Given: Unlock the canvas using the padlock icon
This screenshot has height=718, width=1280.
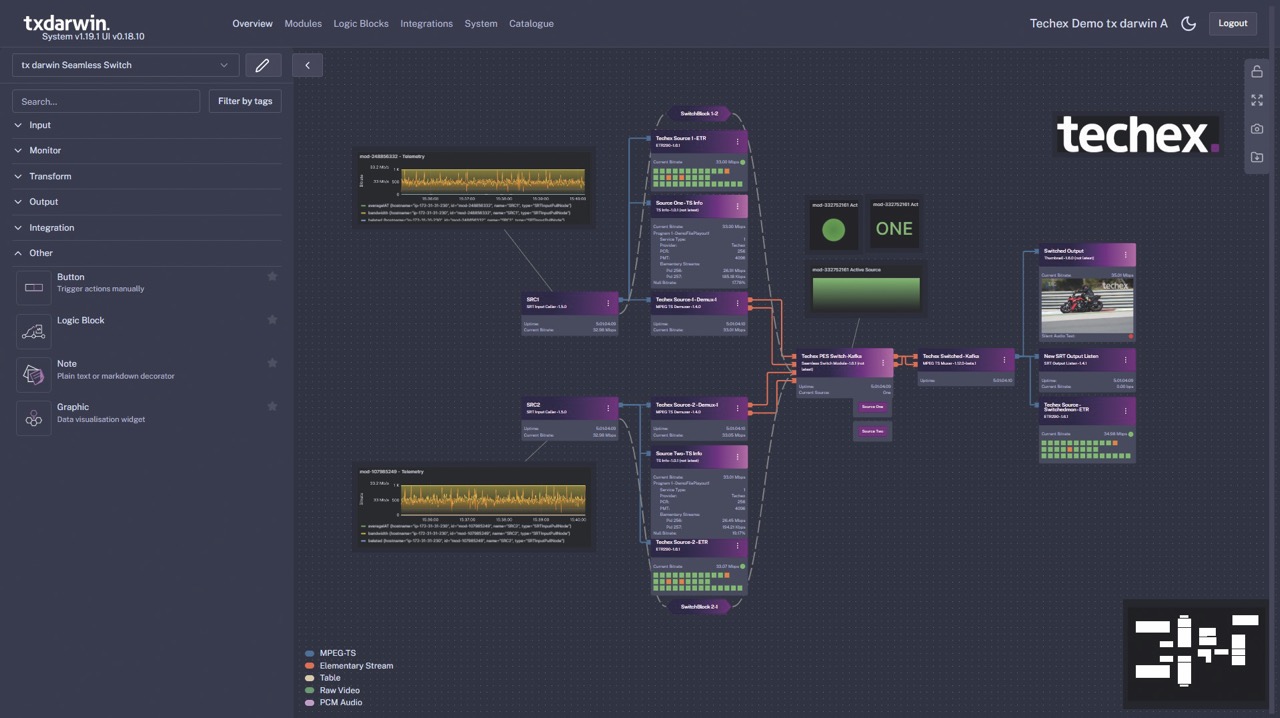Looking at the screenshot, I should pos(1257,71).
